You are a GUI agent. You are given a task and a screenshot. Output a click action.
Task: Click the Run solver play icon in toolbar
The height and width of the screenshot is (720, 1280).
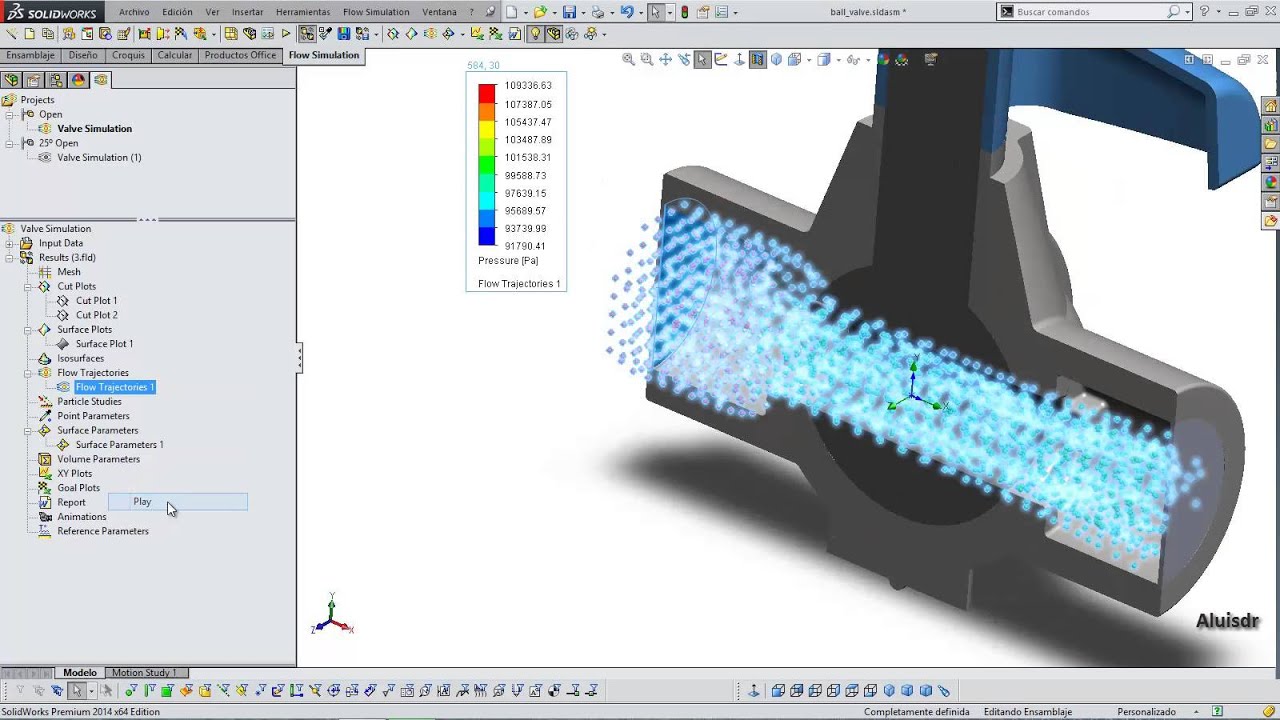(x=287, y=34)
